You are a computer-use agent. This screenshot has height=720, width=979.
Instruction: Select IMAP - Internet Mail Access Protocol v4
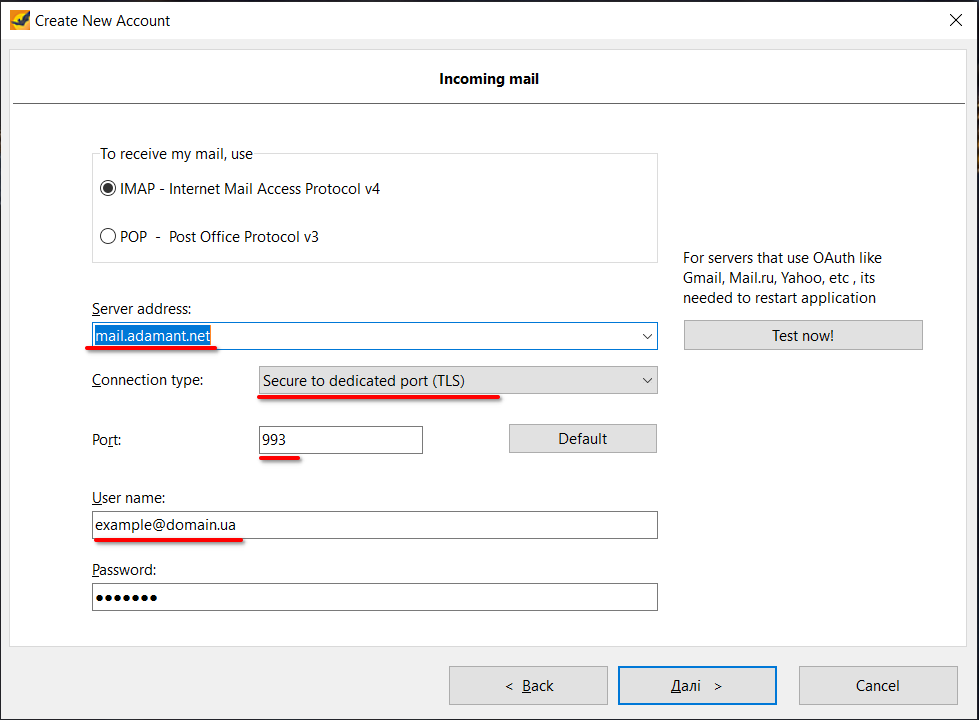tap(109, 188)
